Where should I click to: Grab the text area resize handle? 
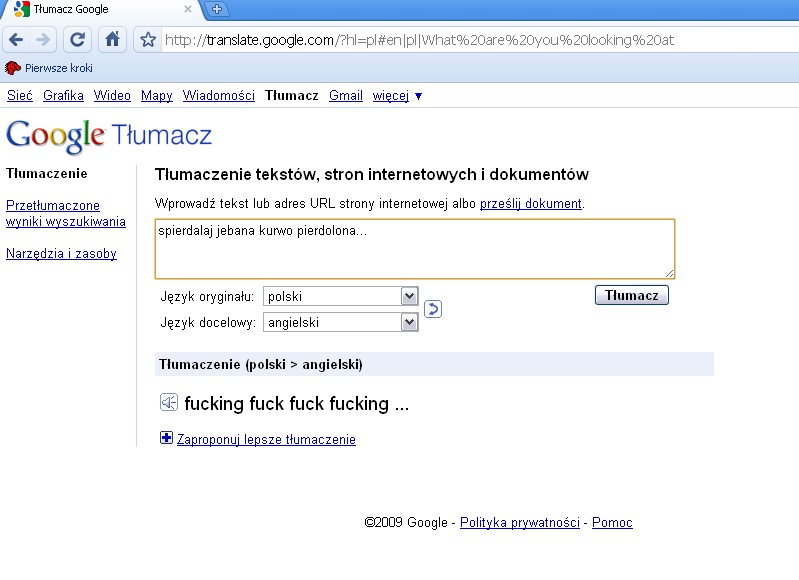click(670, 273)
